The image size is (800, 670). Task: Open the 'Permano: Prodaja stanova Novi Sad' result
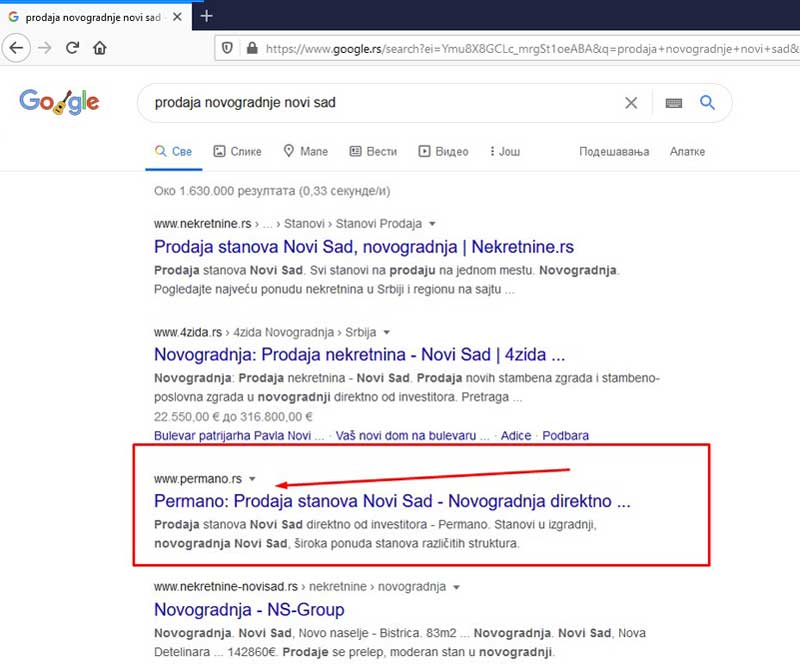(x=392, y=501)
